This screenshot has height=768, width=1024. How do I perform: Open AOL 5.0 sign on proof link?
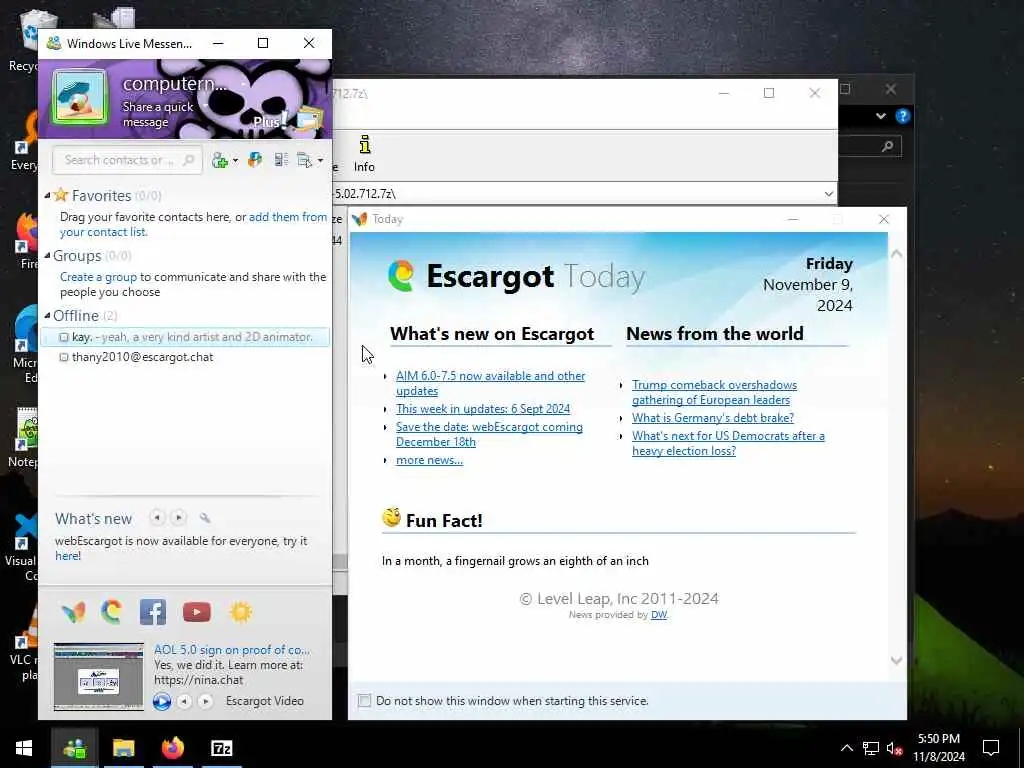(x=232, y=650)
